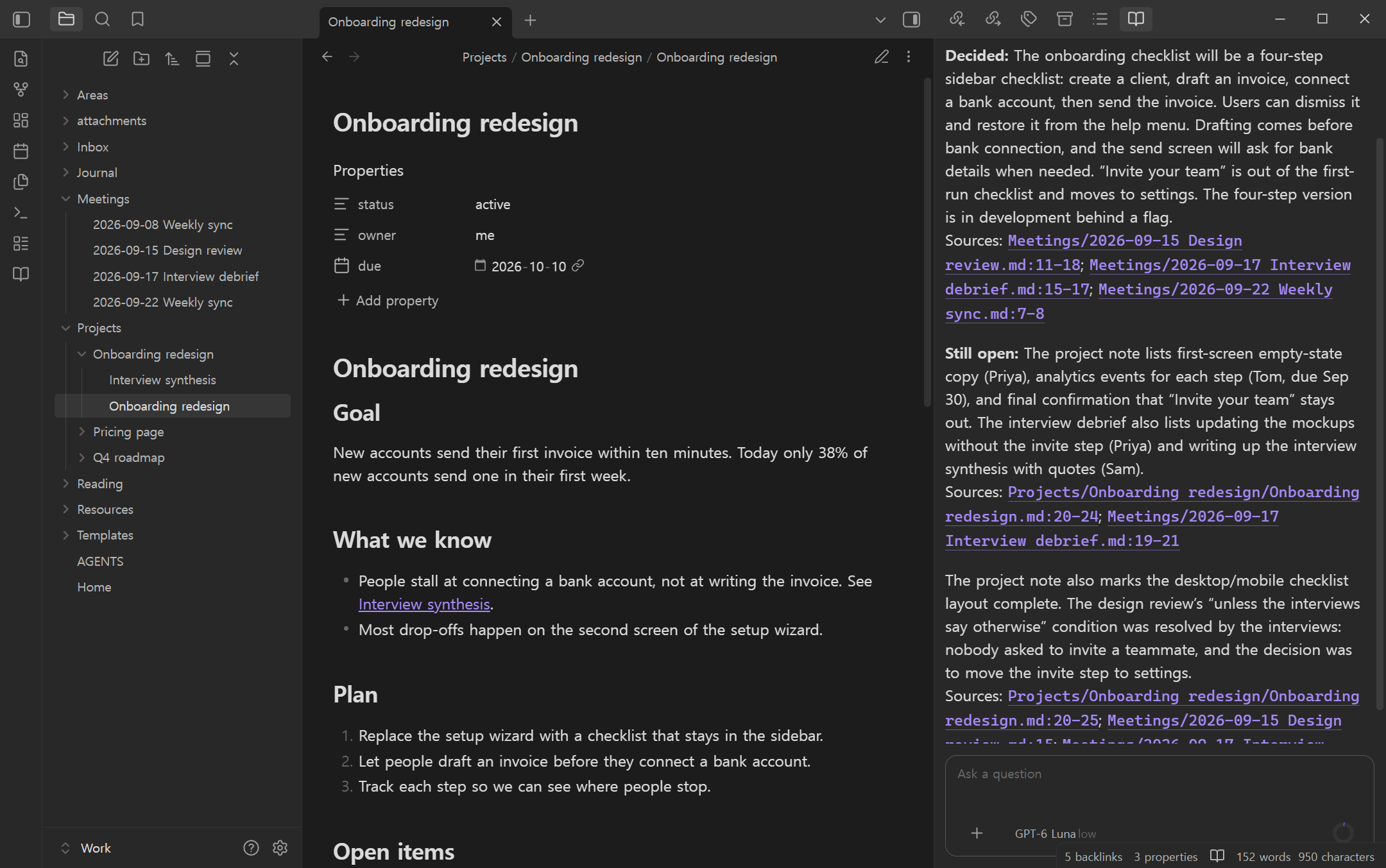Open the tab list dropdown
Screen dimensions: 1386x868
(x=880, y=20)
